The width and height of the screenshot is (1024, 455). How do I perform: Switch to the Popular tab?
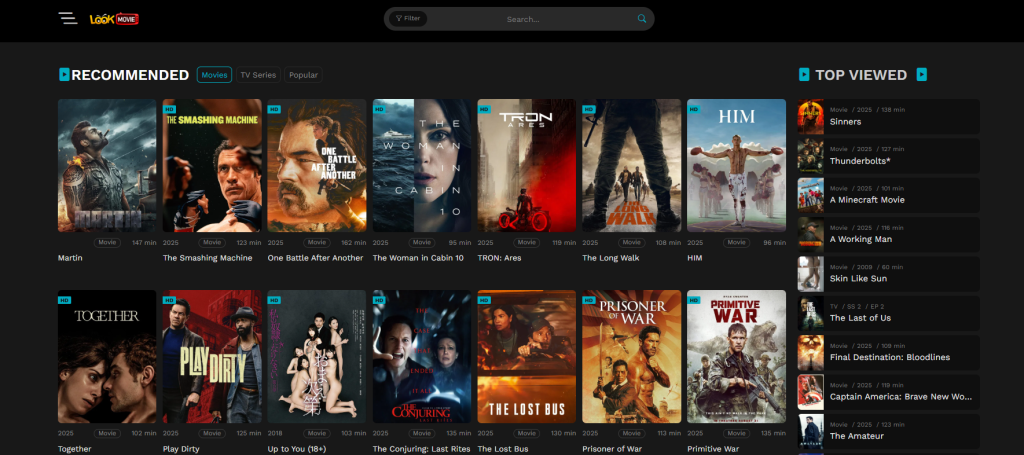point(303,75)
